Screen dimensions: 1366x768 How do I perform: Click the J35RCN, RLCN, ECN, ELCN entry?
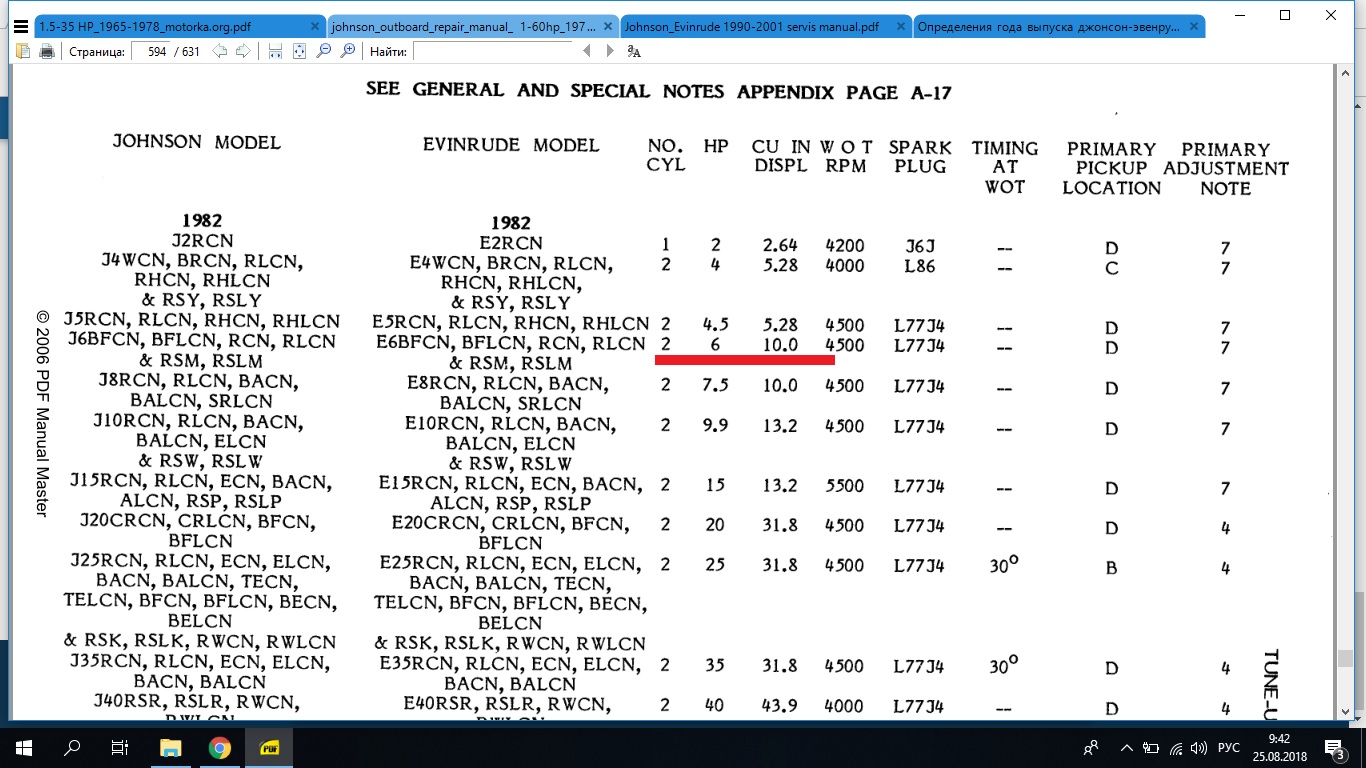(201, 662)
